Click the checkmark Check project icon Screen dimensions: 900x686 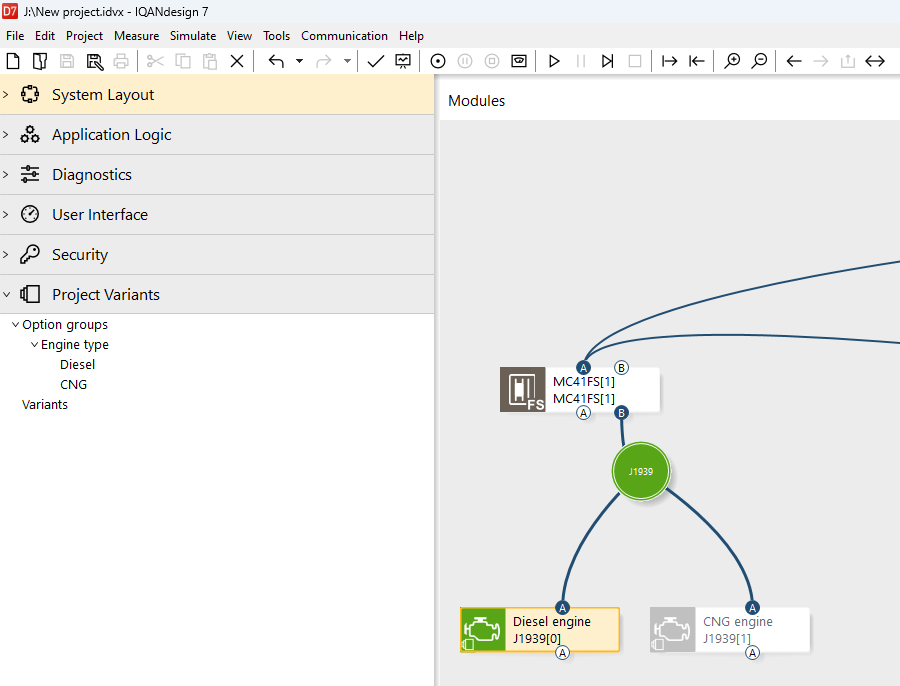375,61
